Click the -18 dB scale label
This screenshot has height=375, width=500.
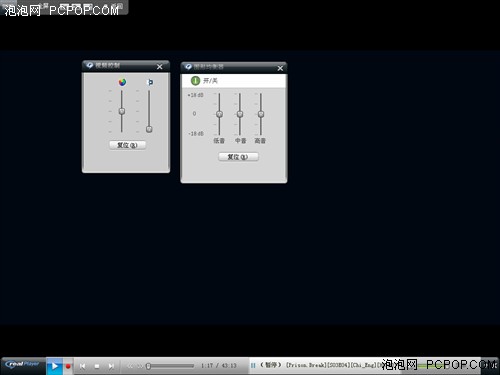[196, 134]
